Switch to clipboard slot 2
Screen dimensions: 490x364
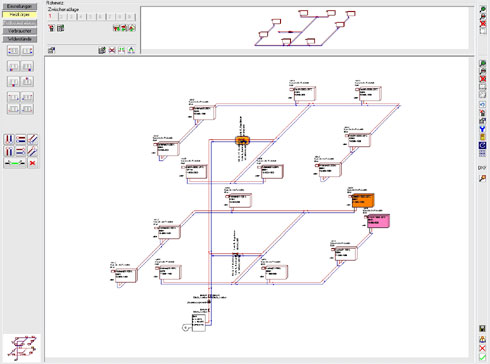click(62, 17)
